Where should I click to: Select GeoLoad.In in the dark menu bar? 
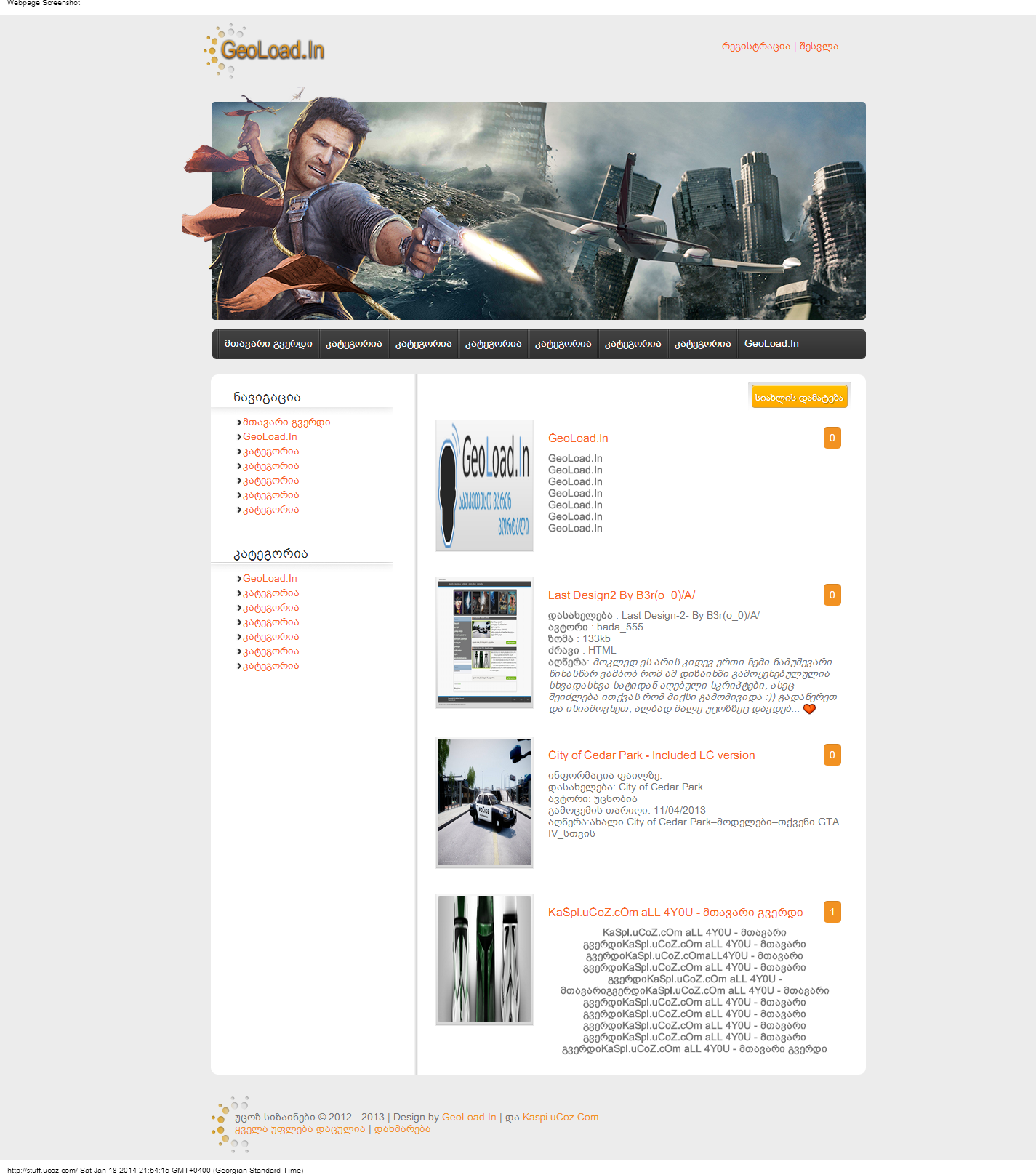pos(771,344)
